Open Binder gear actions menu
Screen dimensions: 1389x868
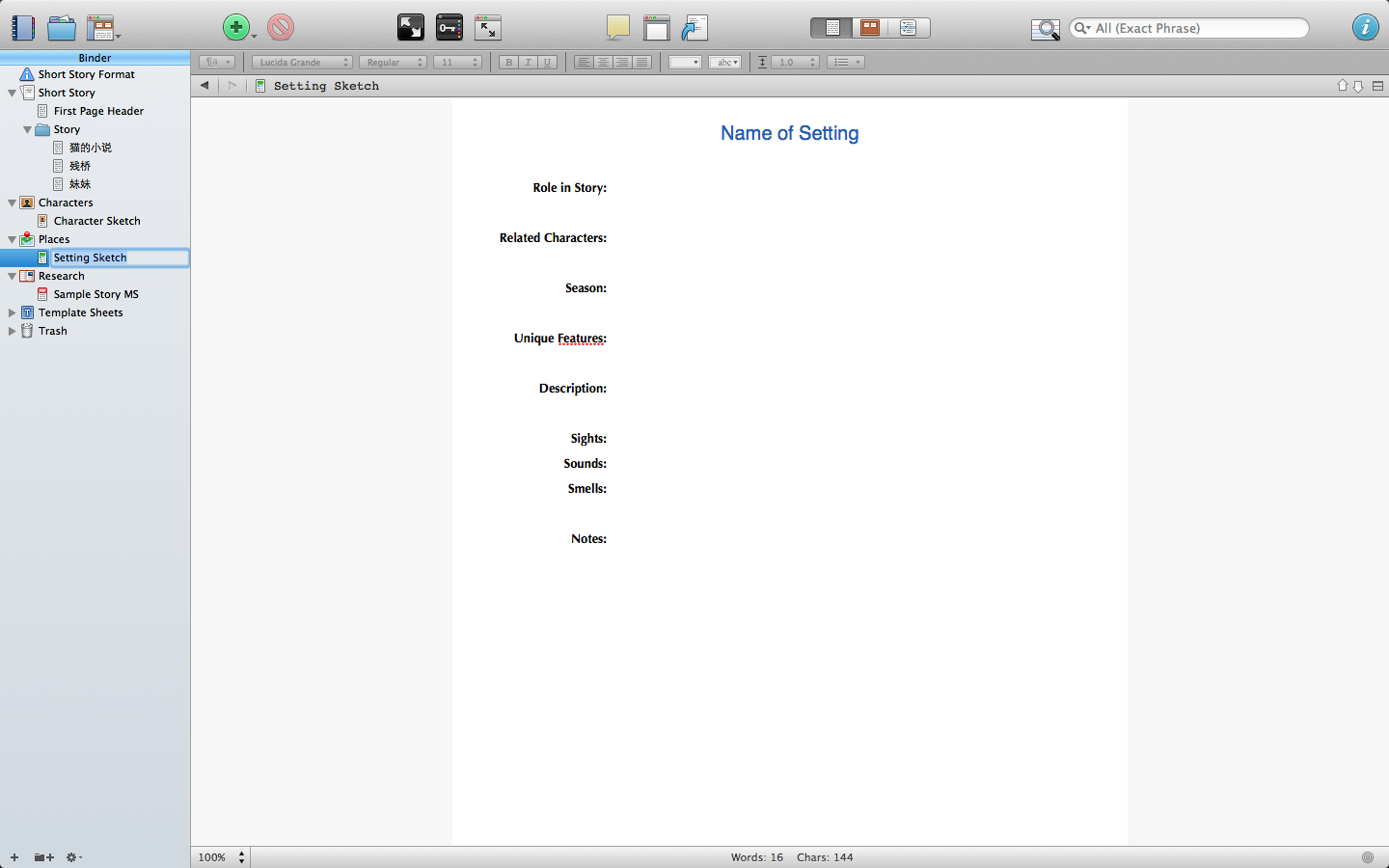coord(73,857)
